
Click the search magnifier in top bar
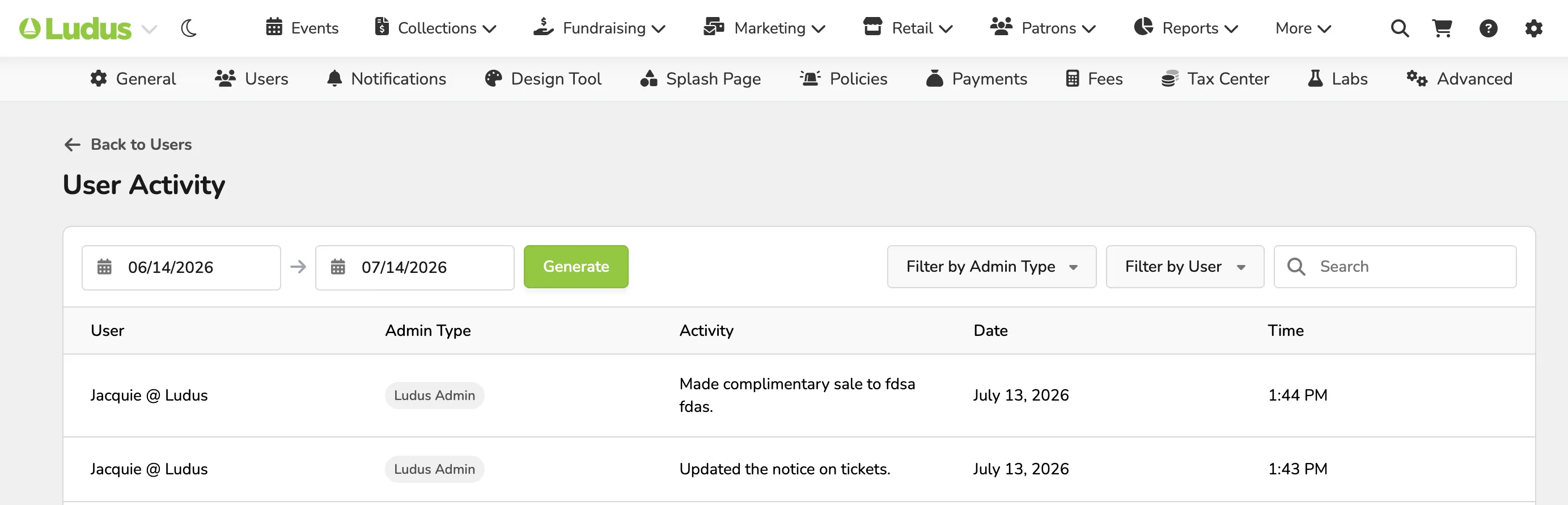(x=1400, y=28)
